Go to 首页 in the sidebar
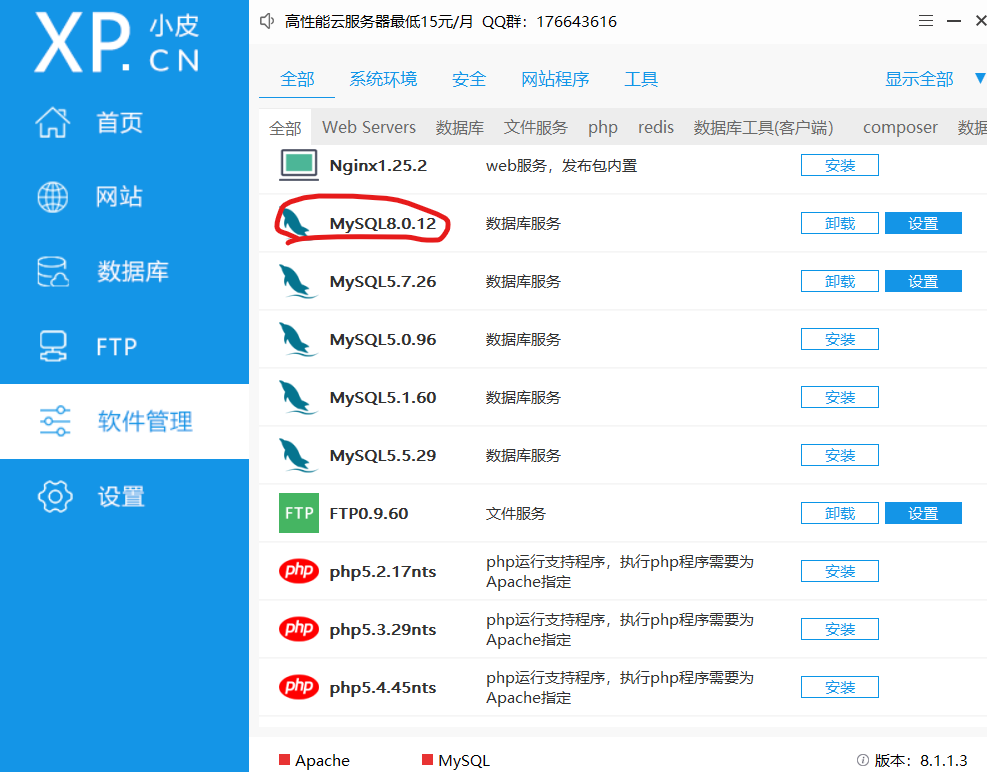 [125, 122]
